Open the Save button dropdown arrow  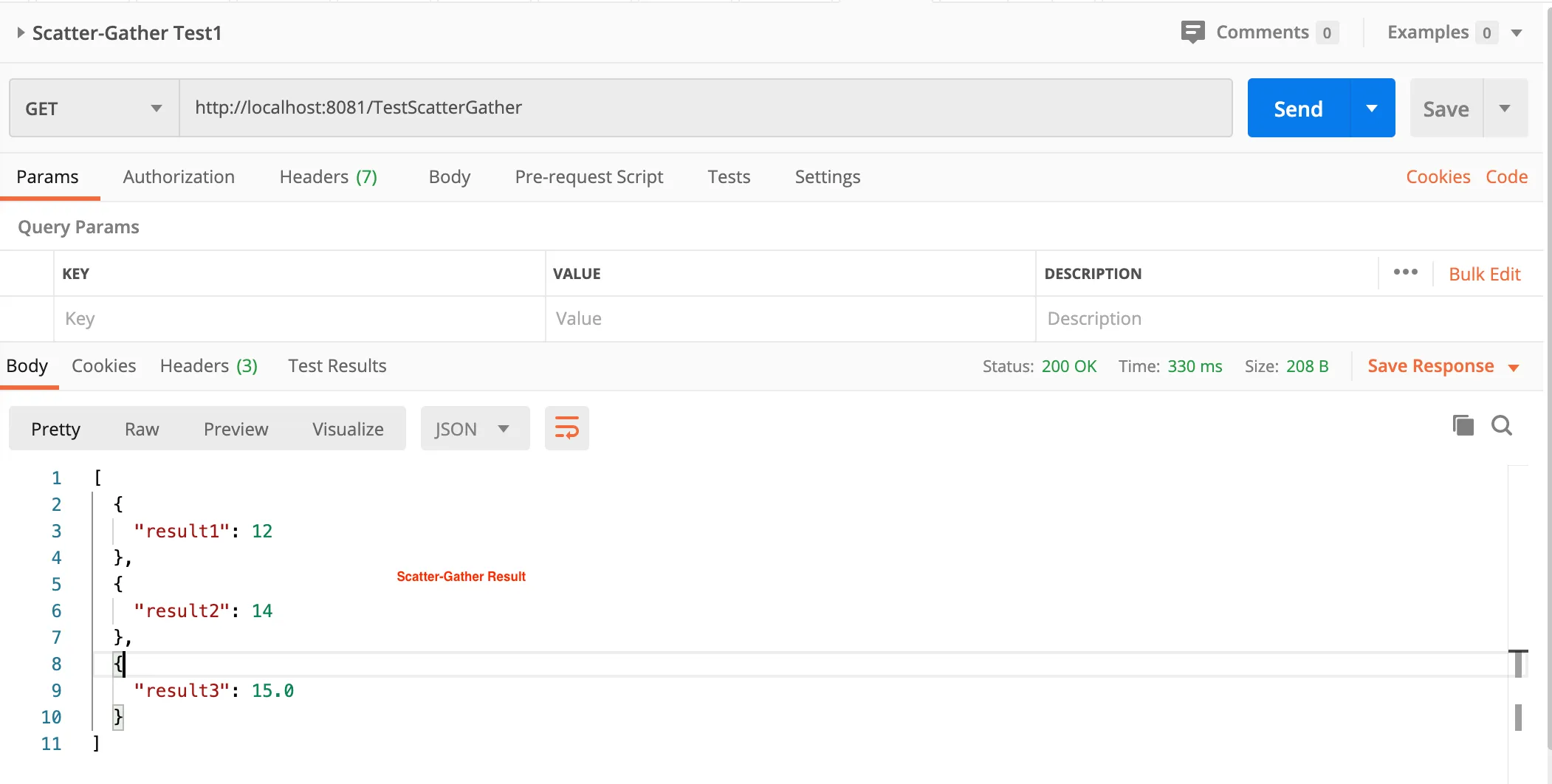(x=1505, y=109)
